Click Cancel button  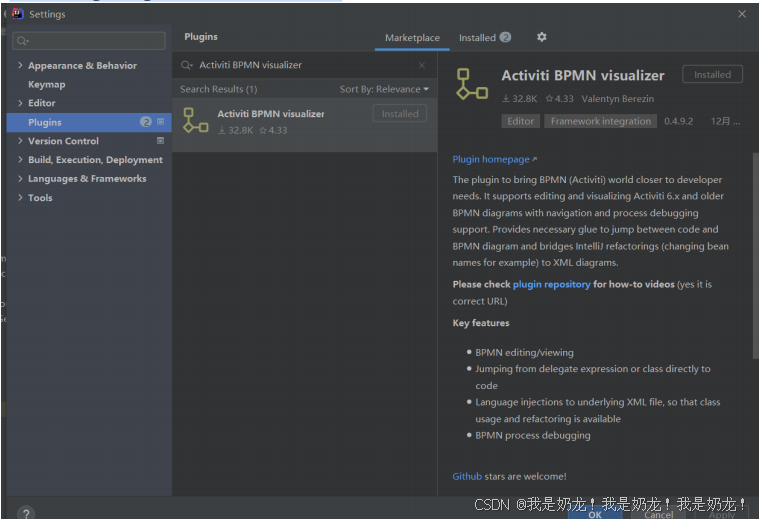[x=659, y=514]
